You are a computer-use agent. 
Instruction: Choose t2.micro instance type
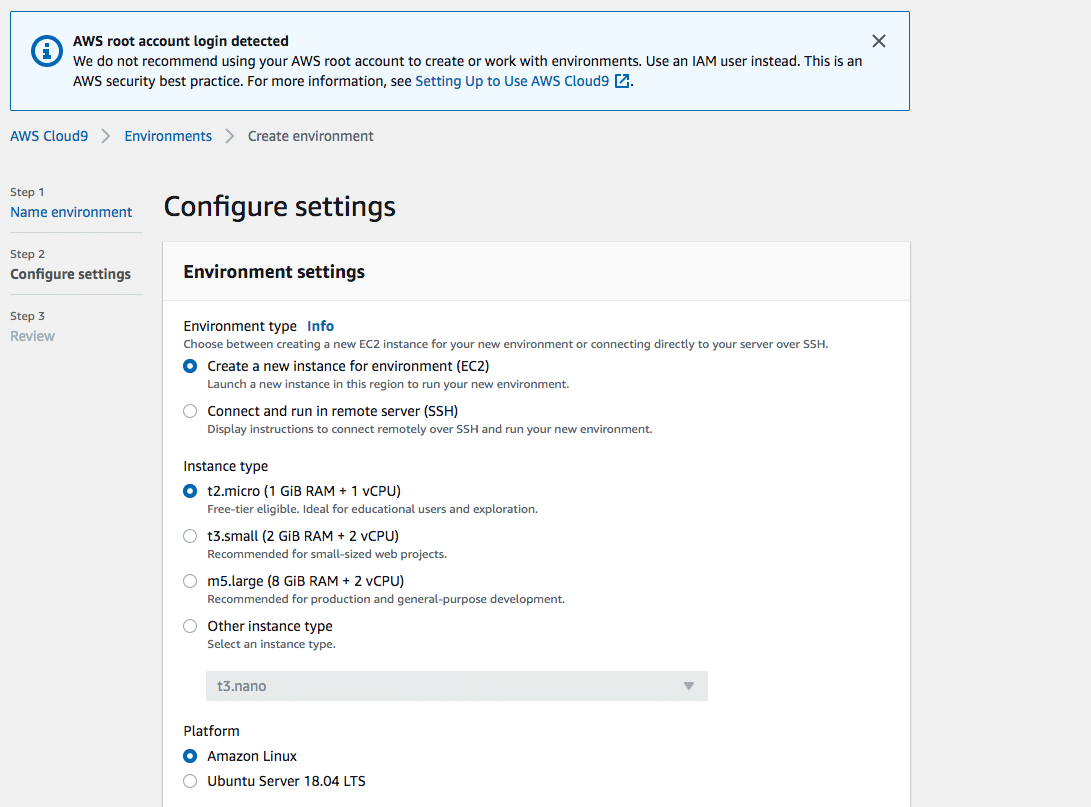coord(190,491)
